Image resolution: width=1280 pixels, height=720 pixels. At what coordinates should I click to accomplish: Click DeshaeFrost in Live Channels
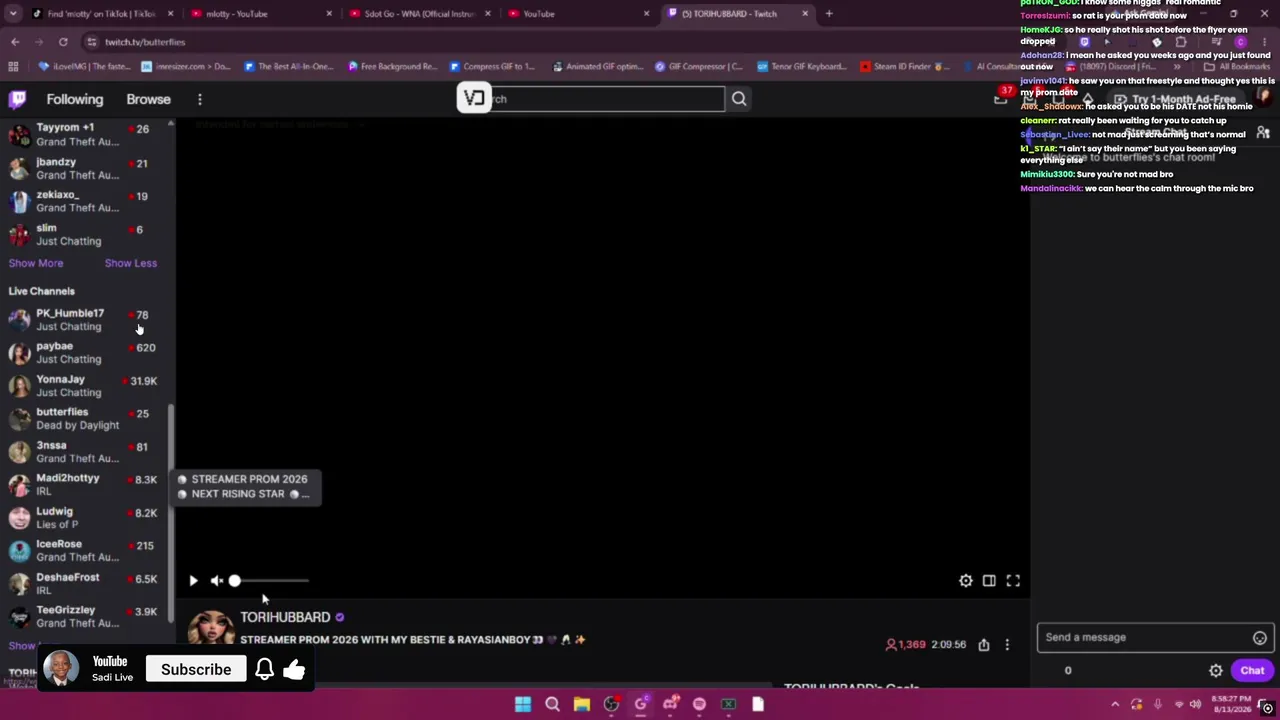coord(80,583)
